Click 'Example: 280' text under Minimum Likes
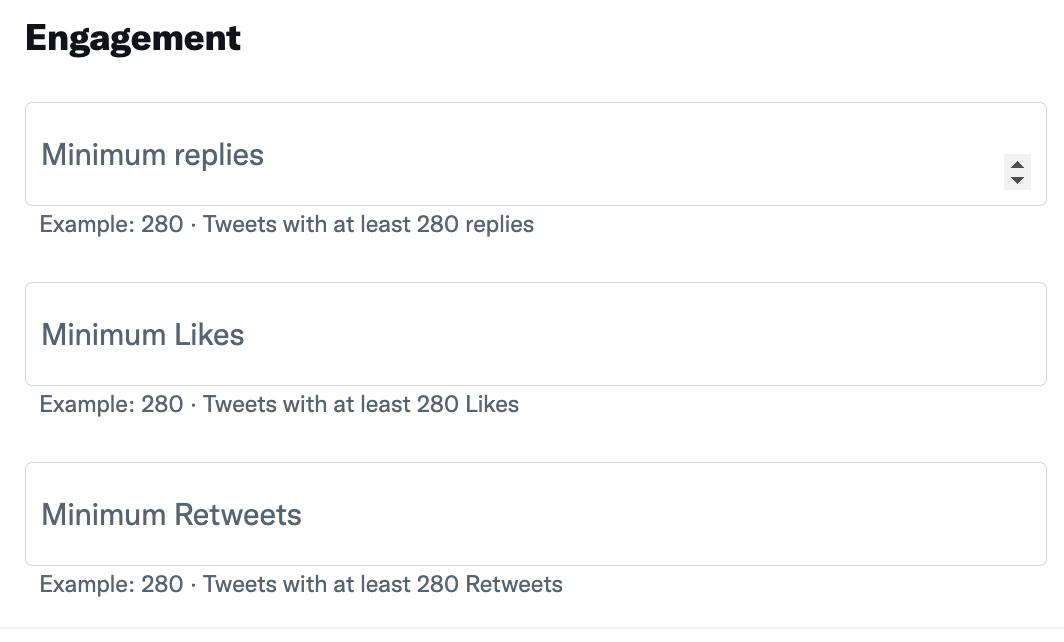 pyautogui.click(x=110, y=404)
